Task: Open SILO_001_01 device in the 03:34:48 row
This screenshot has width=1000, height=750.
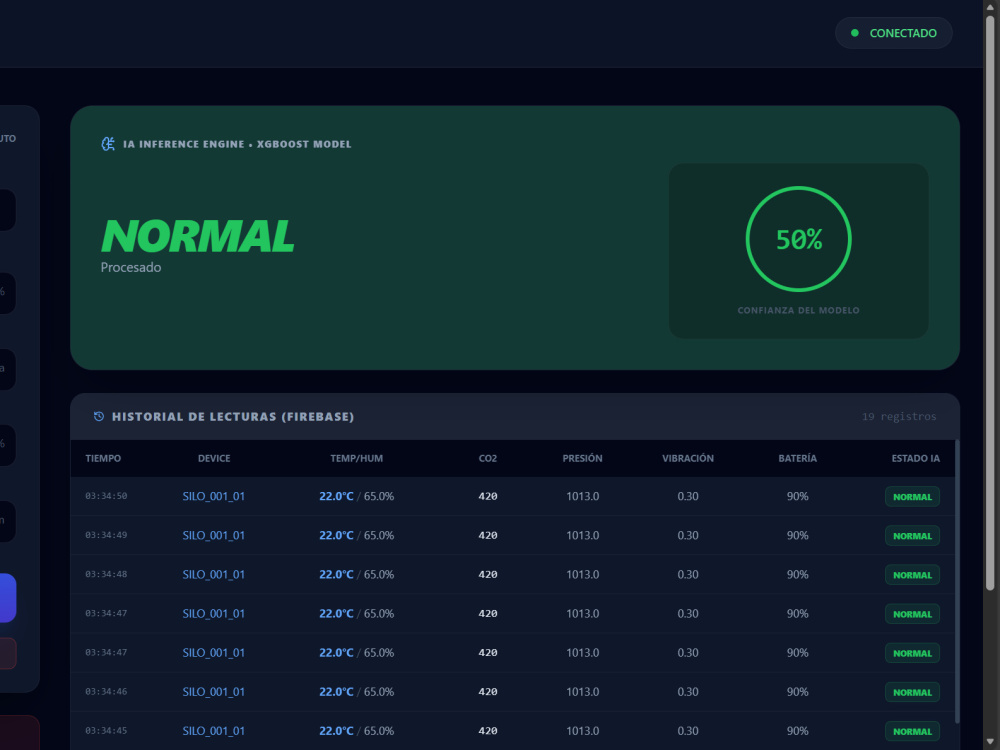Action: (214, 575)
